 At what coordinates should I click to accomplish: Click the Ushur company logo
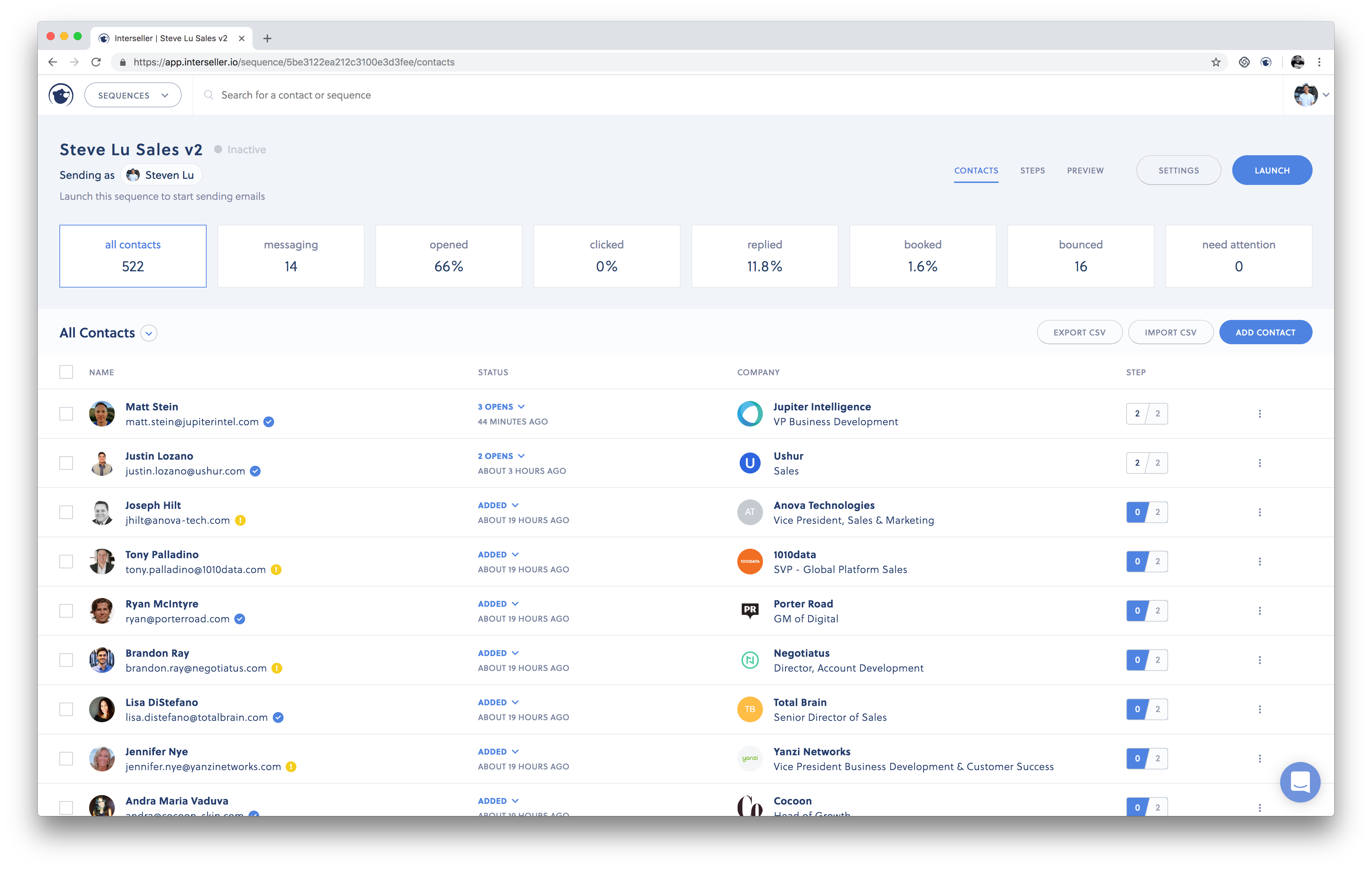[750, 463]
